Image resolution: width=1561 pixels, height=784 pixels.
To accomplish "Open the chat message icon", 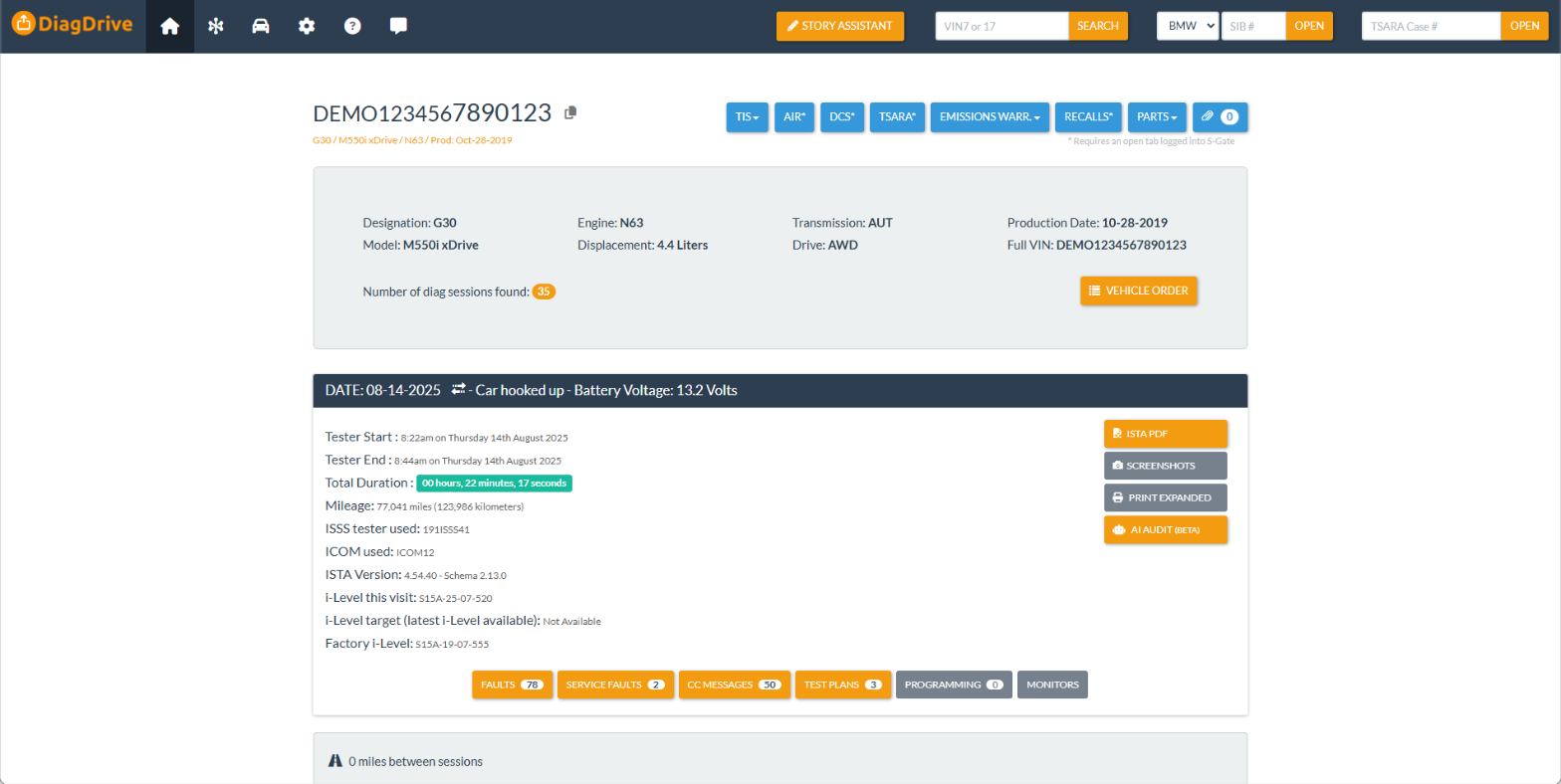I will pos(398,27).
